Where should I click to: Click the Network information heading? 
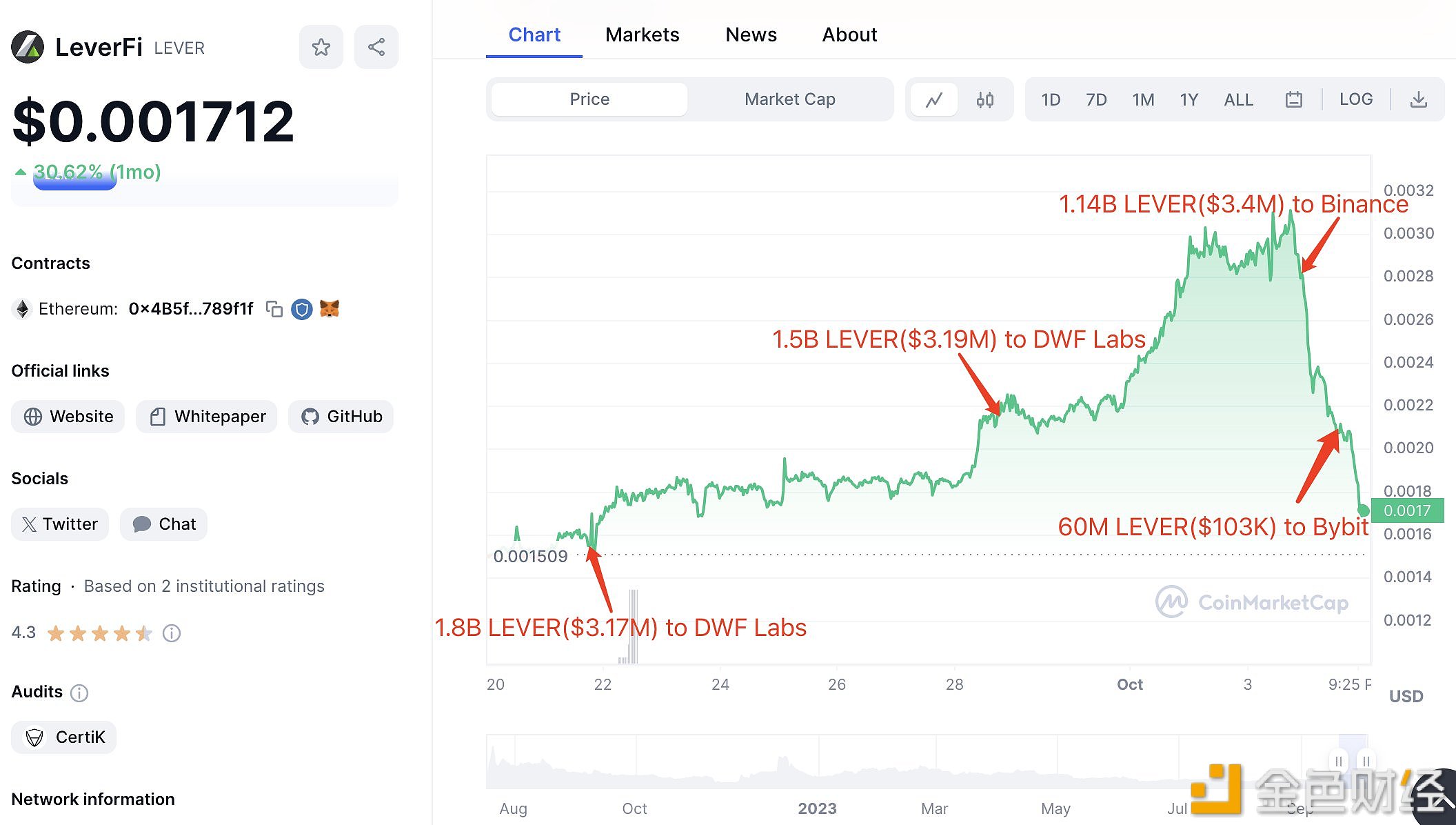[x=93, y=799]
